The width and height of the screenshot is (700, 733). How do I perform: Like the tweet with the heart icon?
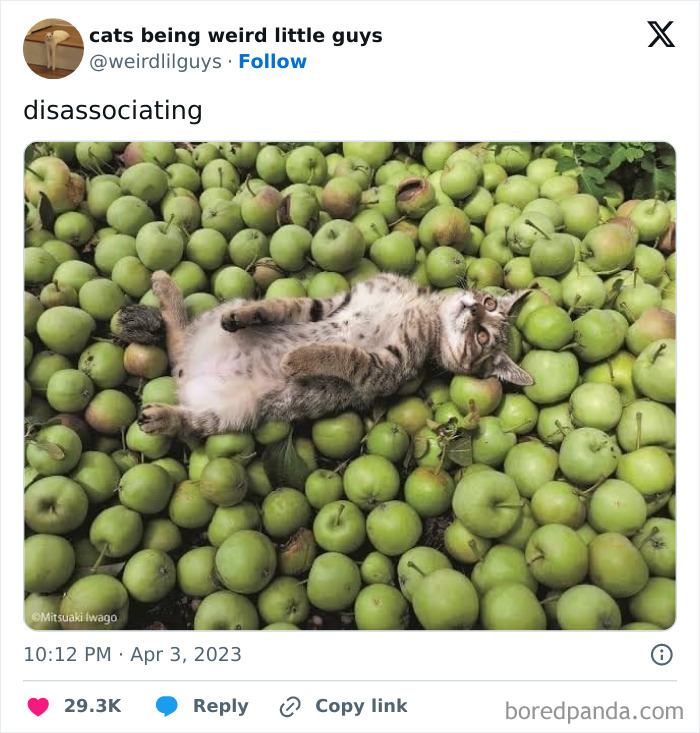pyautogui.click(x=38, y=706)
